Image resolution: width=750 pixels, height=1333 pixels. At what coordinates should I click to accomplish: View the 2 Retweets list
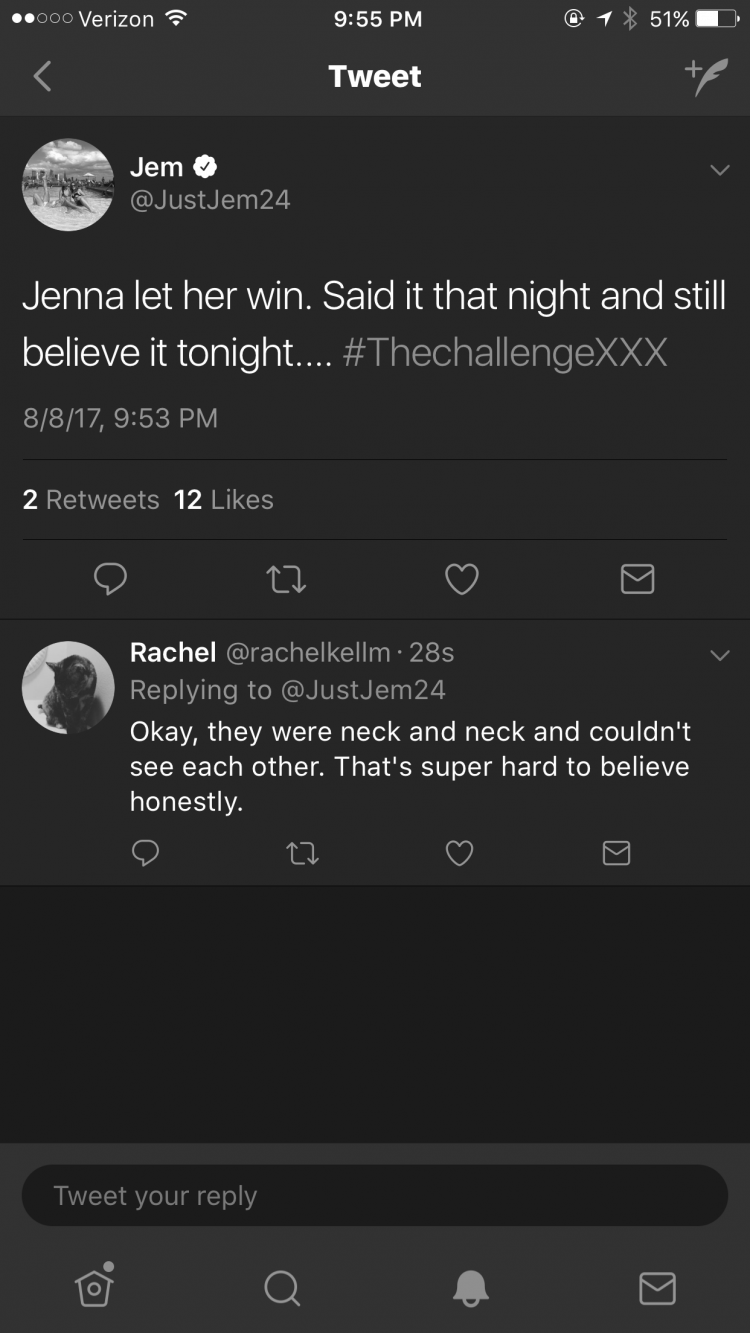[91, 500]
